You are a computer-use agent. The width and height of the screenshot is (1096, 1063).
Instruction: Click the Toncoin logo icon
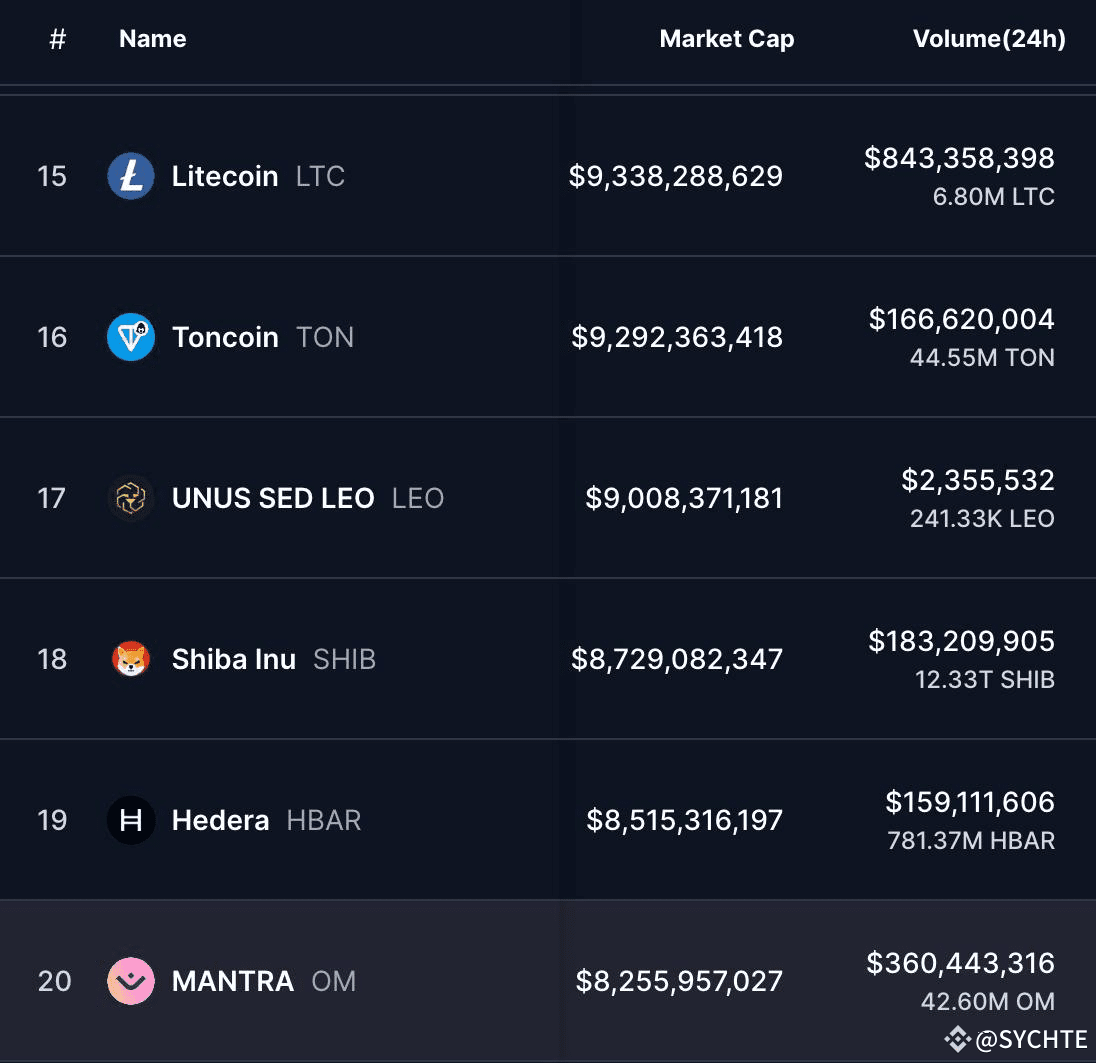(131, 337)
